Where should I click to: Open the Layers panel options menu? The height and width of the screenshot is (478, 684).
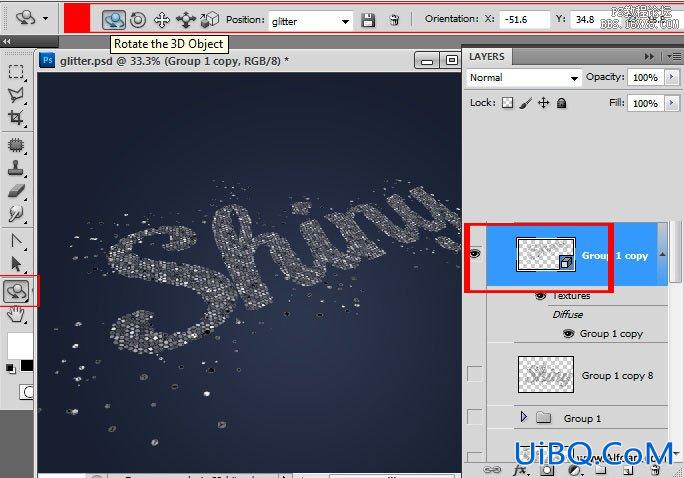click(x=674, y=56)
